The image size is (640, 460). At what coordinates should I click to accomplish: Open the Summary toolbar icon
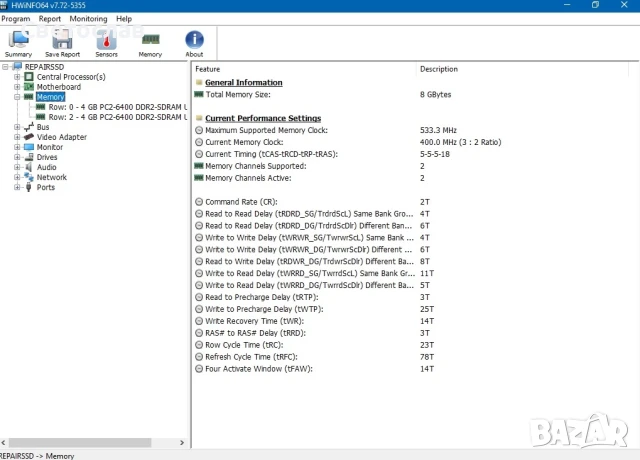[x=18, y=42]
